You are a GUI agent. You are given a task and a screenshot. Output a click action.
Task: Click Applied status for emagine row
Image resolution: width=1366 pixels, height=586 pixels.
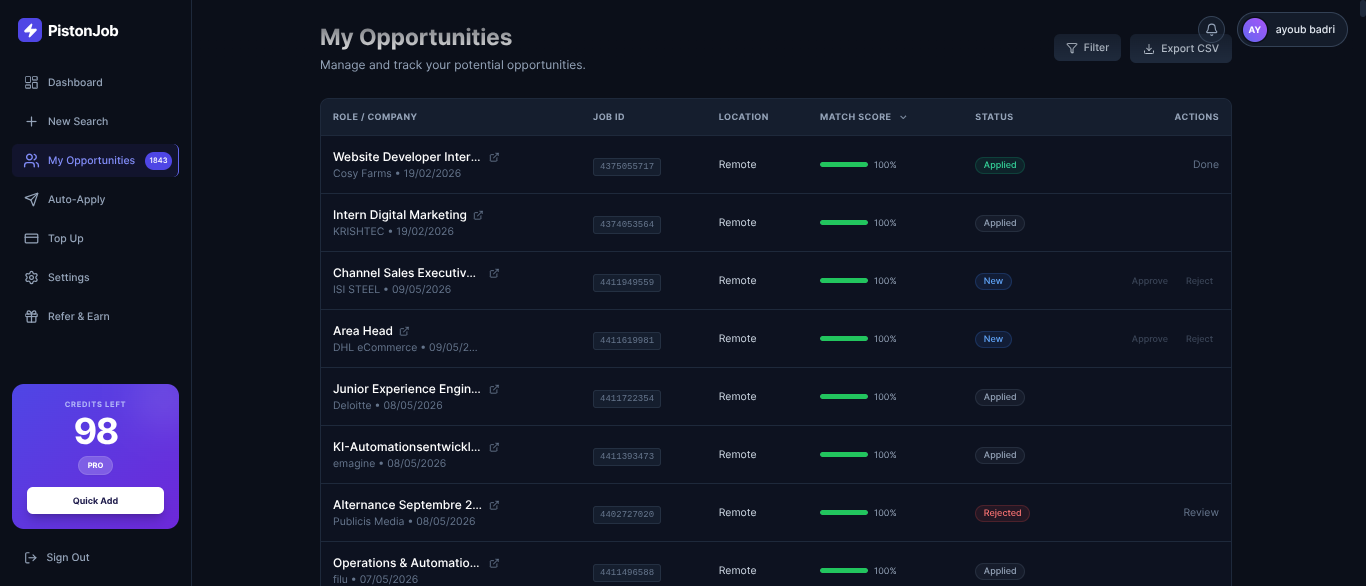click(x=1000, y=455)
